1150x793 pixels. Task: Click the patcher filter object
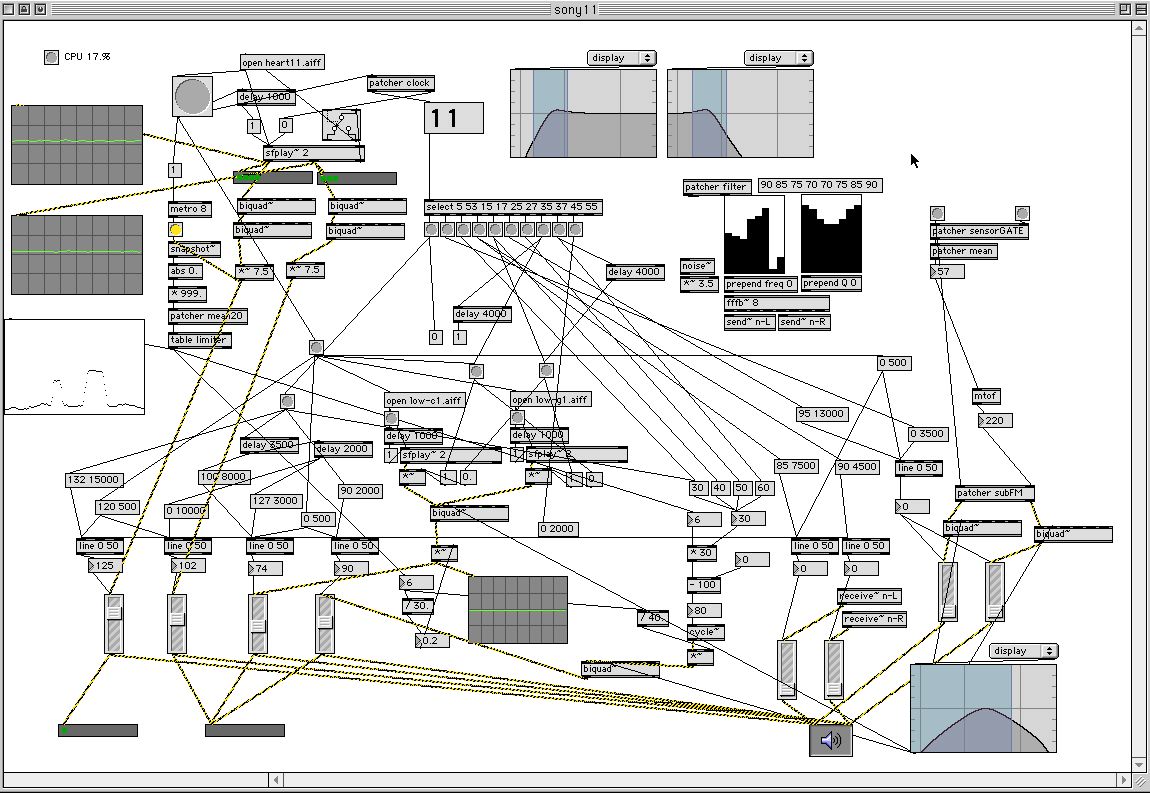pos(717,187)
